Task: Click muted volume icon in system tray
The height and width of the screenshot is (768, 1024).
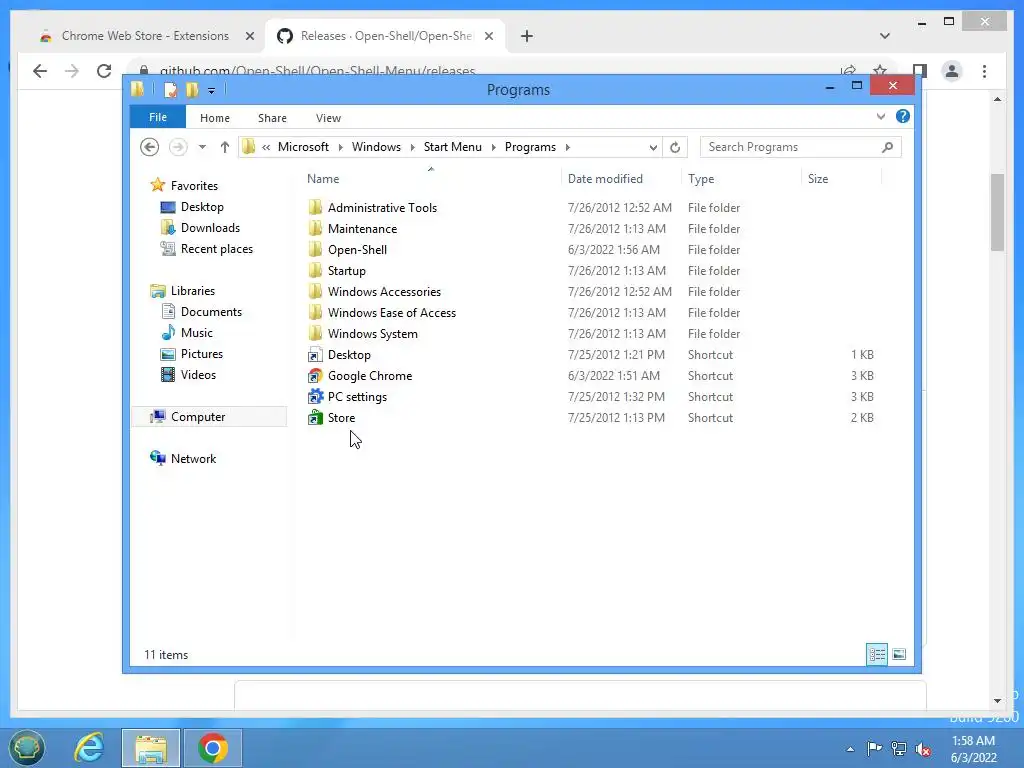Action: click(923, 748)
